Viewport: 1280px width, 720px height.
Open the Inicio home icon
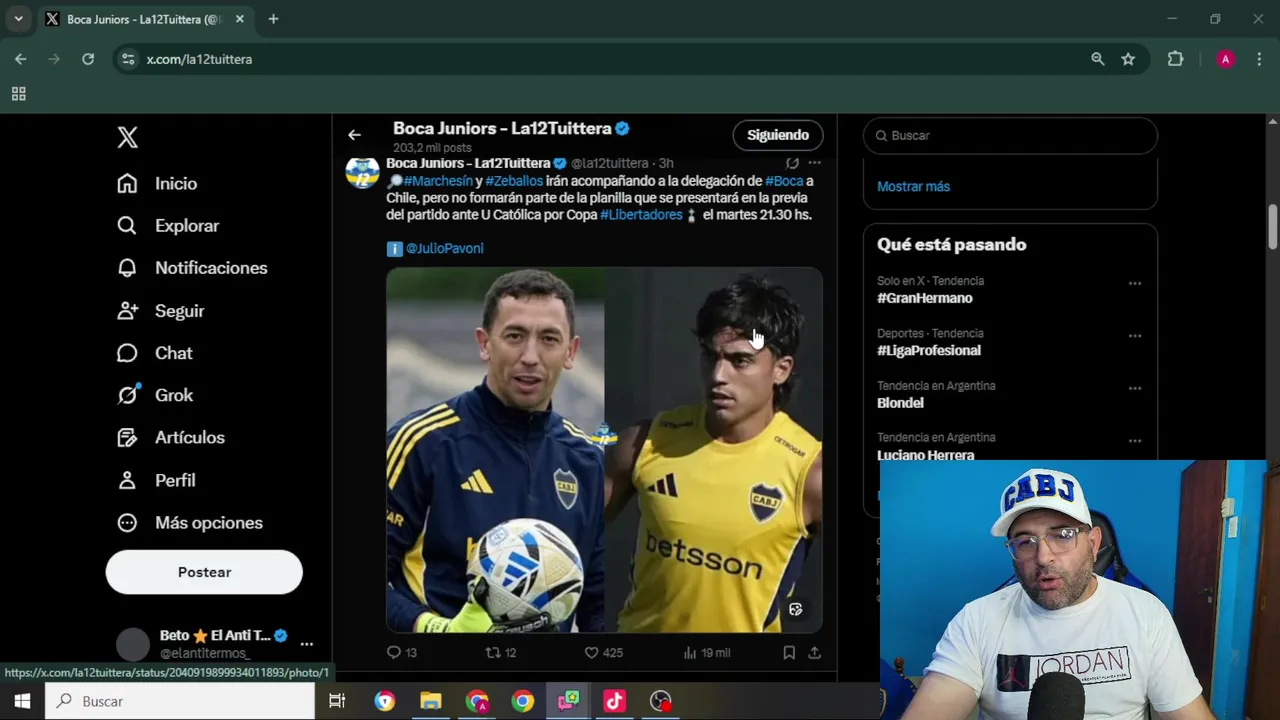coord(127,183)
